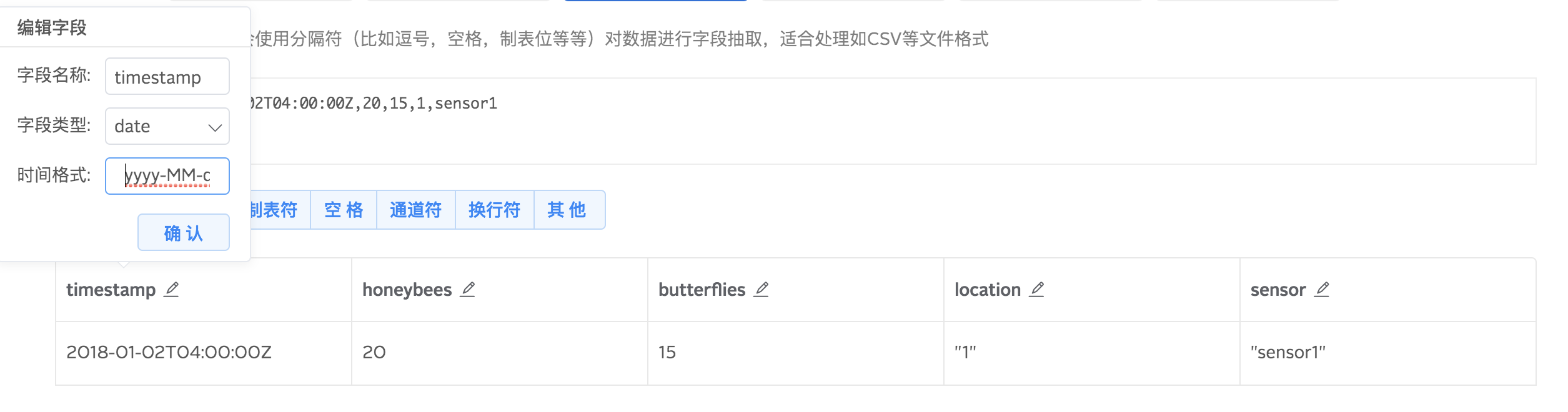Click edit pencil next to sensor column
This screenshot has height=412, width=1568.
(1322, 290)
